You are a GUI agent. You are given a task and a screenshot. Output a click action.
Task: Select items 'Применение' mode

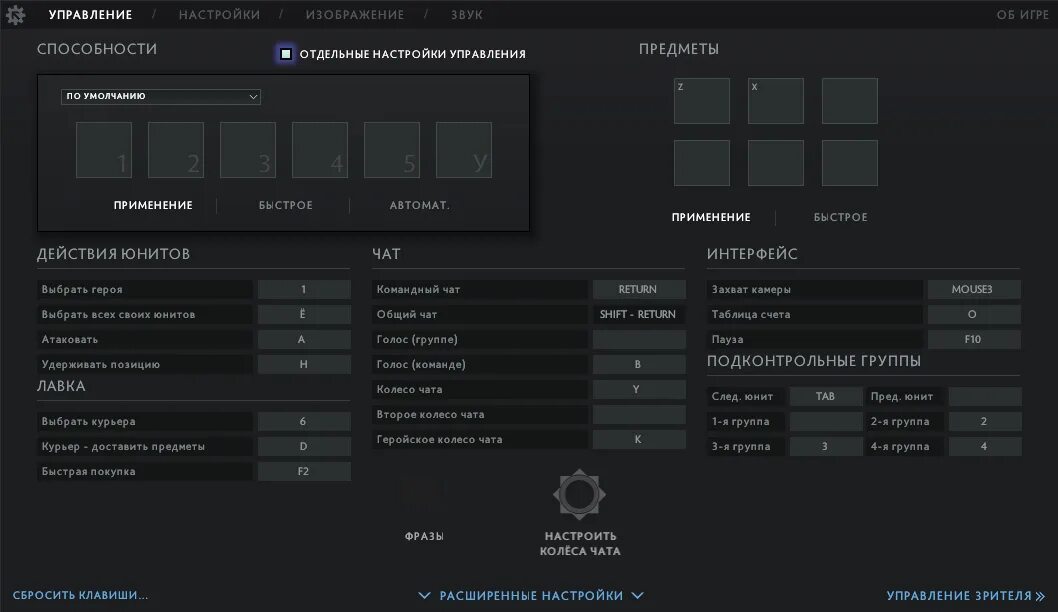click(x=711, y=217)
